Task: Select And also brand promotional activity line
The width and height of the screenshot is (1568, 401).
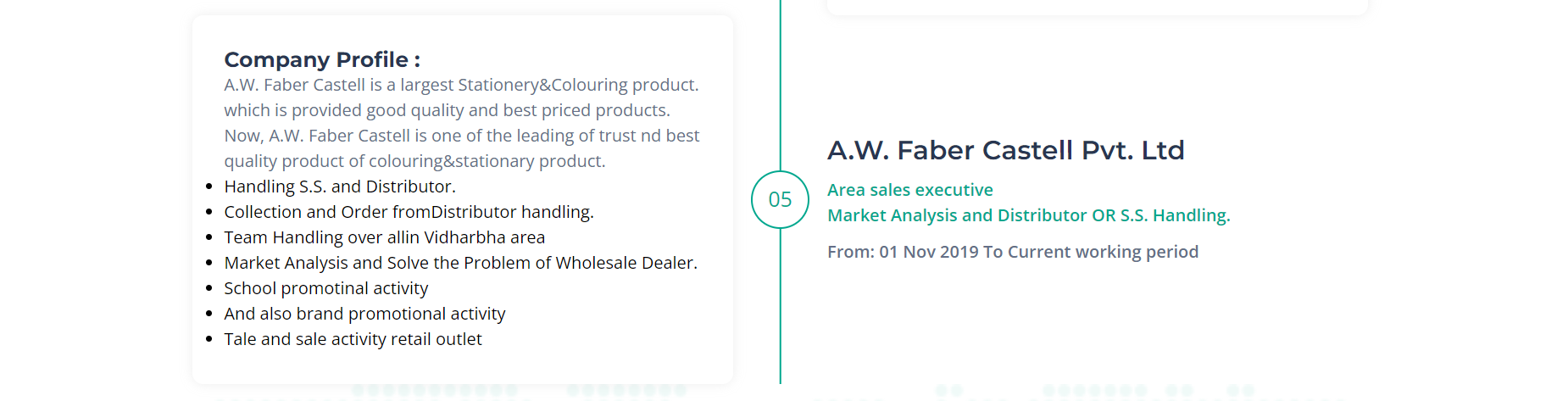Action: (364, 314)
